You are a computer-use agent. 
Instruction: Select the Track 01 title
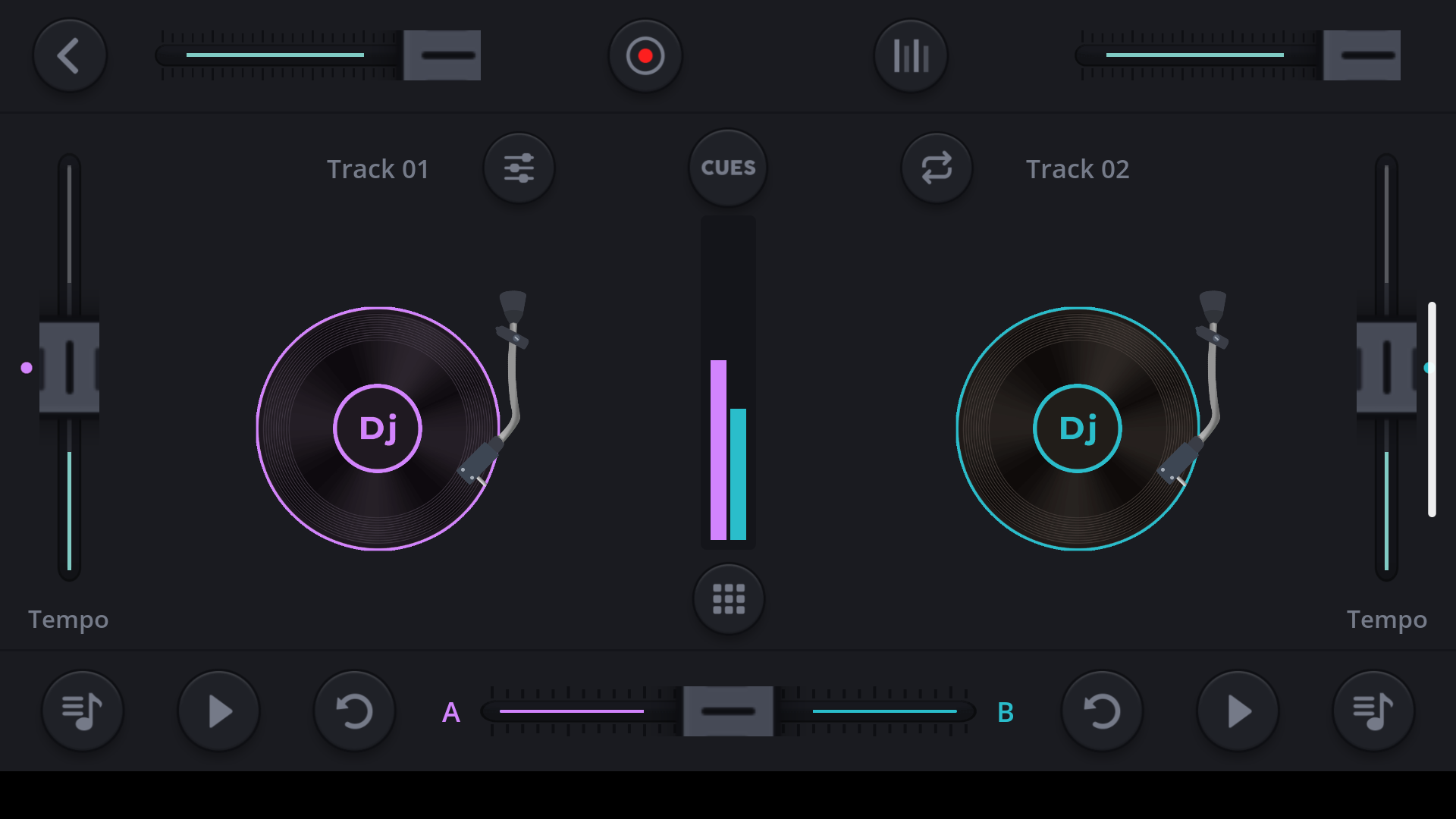378,168
